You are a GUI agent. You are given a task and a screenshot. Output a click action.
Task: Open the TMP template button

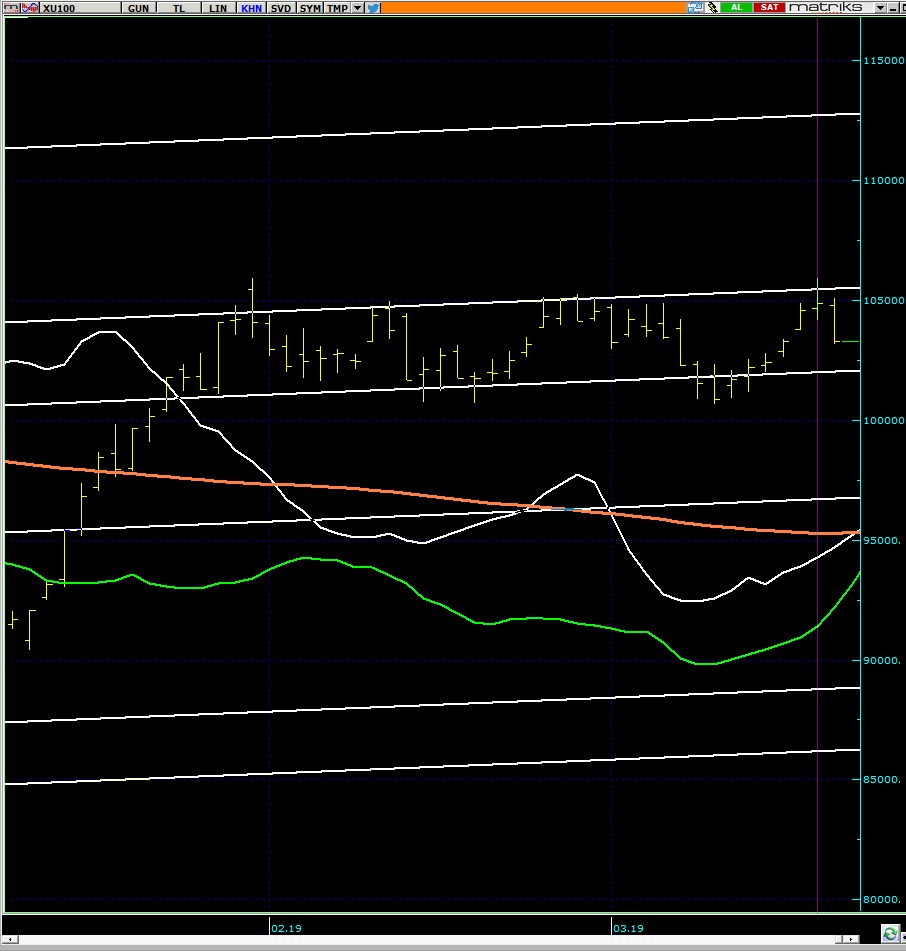coord(337,8)
